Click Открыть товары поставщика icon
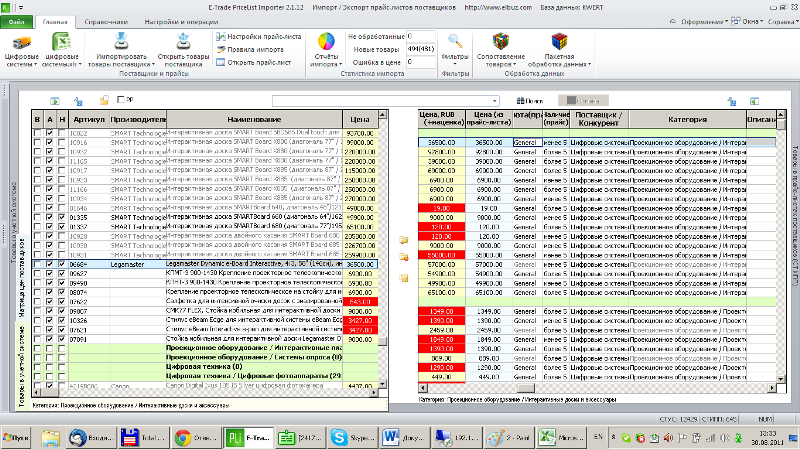The image size is (800, 450). coord(183,41)
